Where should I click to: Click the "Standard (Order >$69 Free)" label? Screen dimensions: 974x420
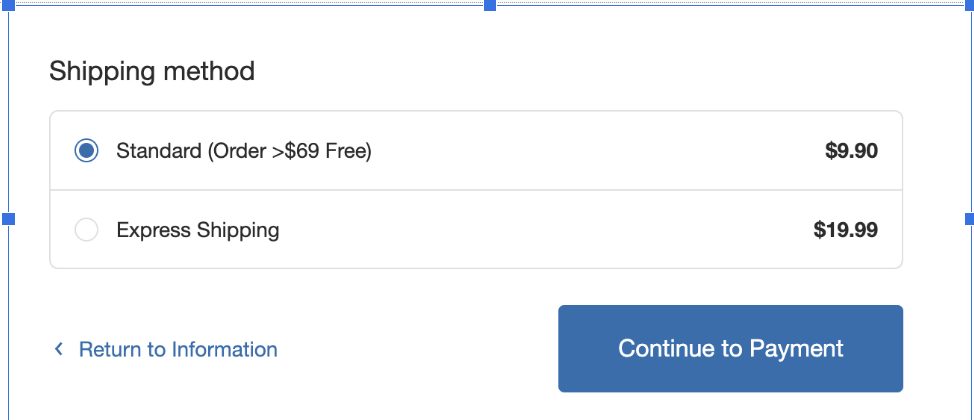[244, 151]
